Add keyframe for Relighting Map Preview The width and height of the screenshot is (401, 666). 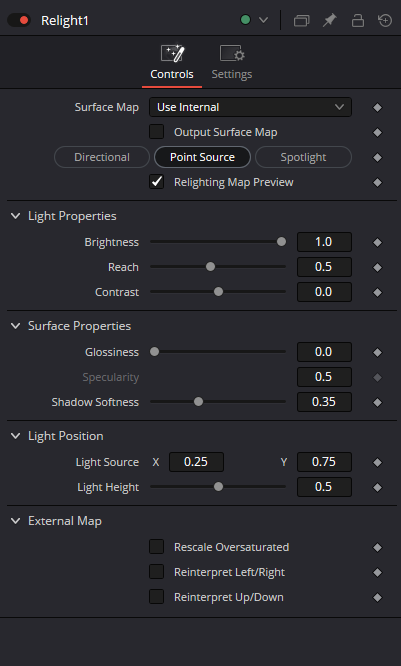[377, 183]
